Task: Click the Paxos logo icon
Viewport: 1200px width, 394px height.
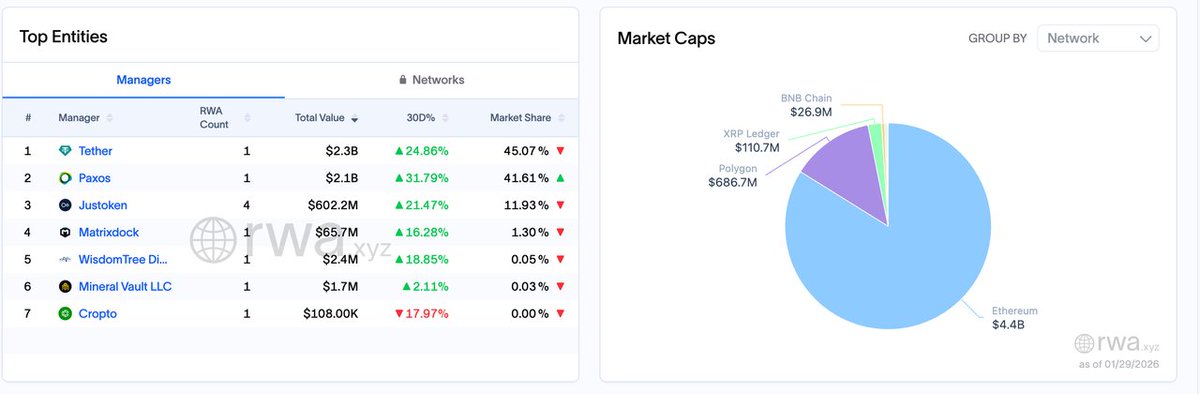Action: 65,178
